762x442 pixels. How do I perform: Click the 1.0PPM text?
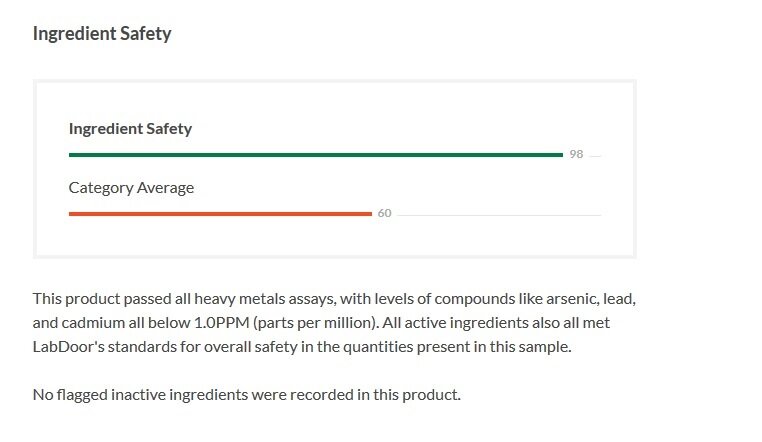(222, 323)
